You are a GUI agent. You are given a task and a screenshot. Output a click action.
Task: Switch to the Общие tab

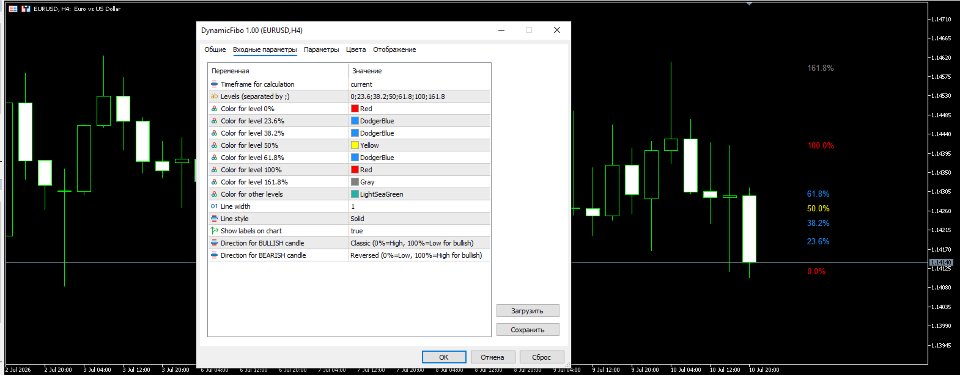pyautogui.click(x=215, y=50)
